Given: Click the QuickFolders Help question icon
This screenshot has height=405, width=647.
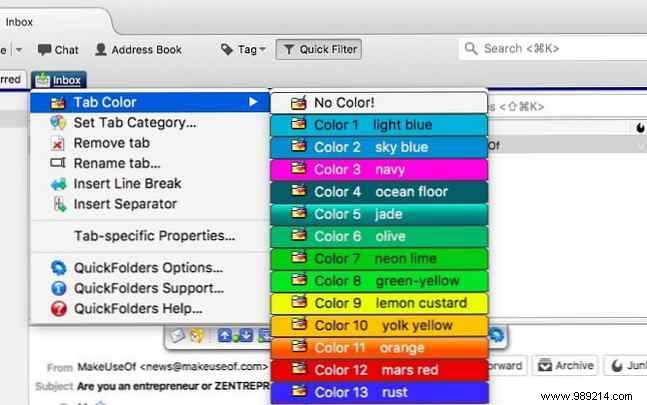Looking at the screenshot, I should (59, 308).
